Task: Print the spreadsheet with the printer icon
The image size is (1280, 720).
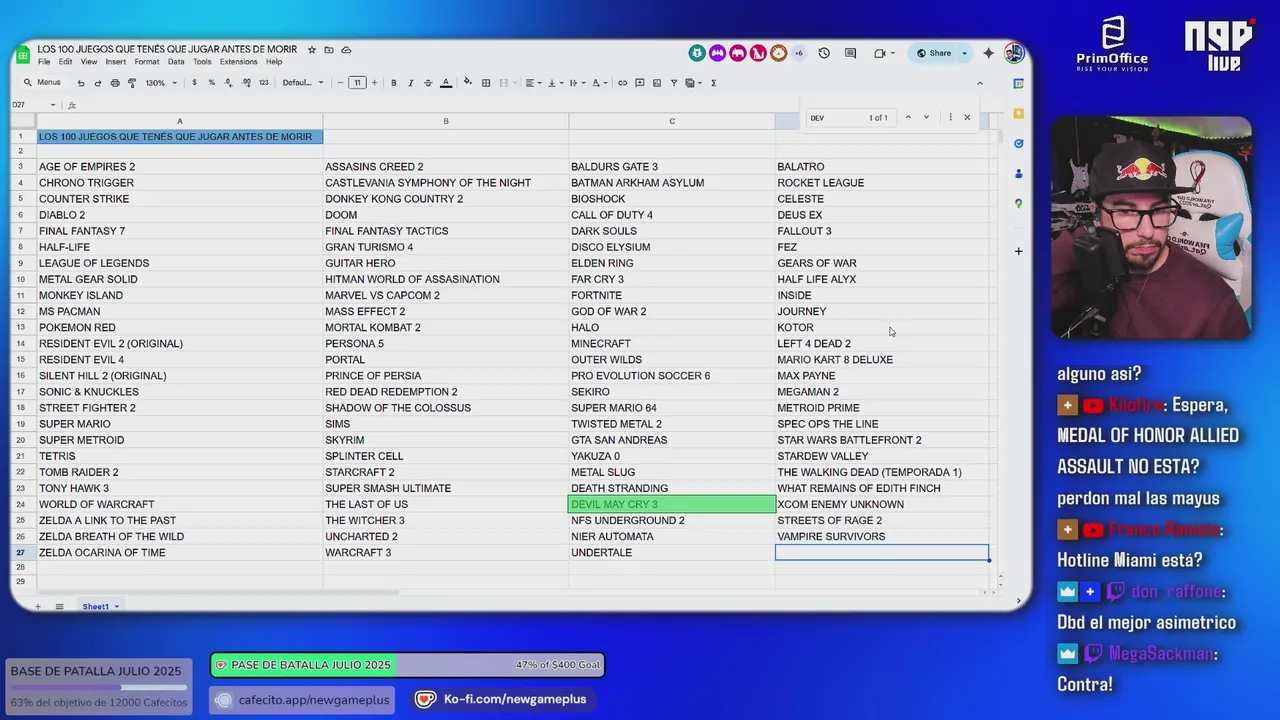Action: 115,83
